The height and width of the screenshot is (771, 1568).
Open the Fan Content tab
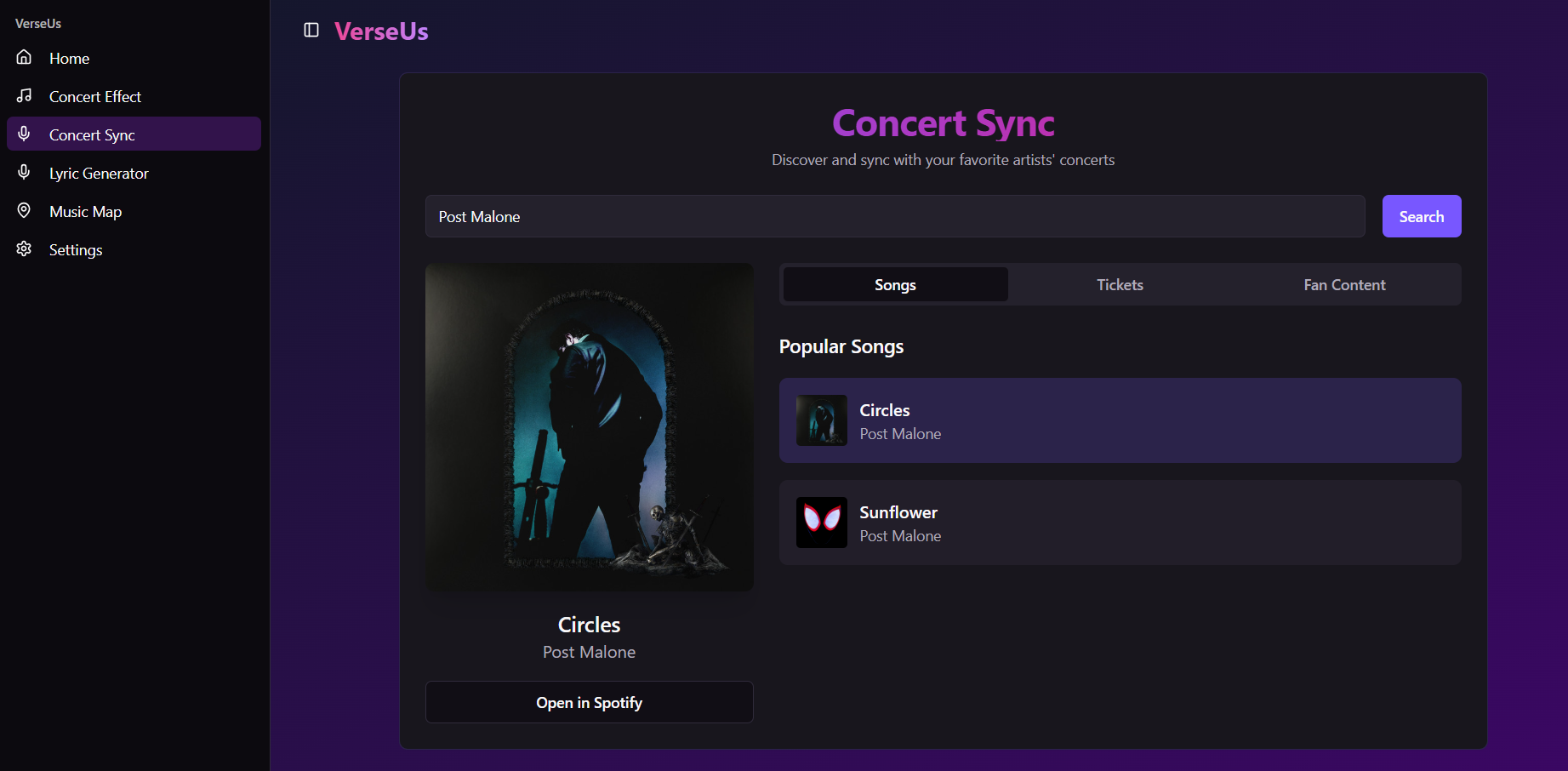pos(1344,285)
